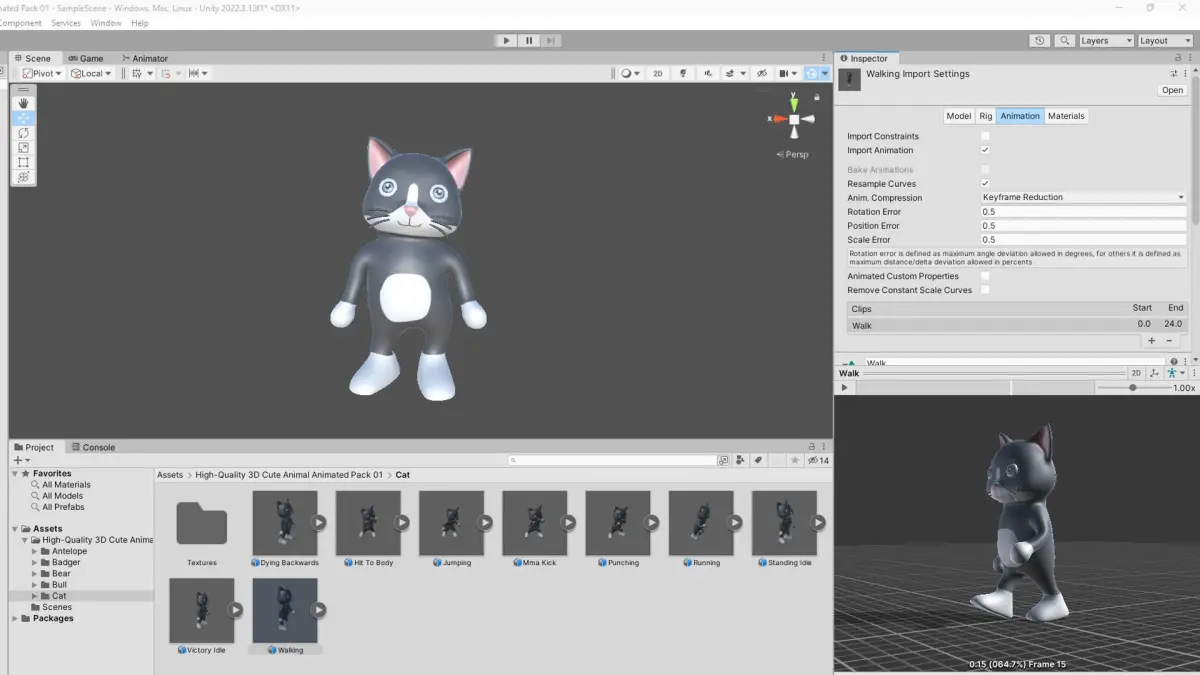
Task: Click the Pause button in top toolbar
Action: [x=529, y=41]
